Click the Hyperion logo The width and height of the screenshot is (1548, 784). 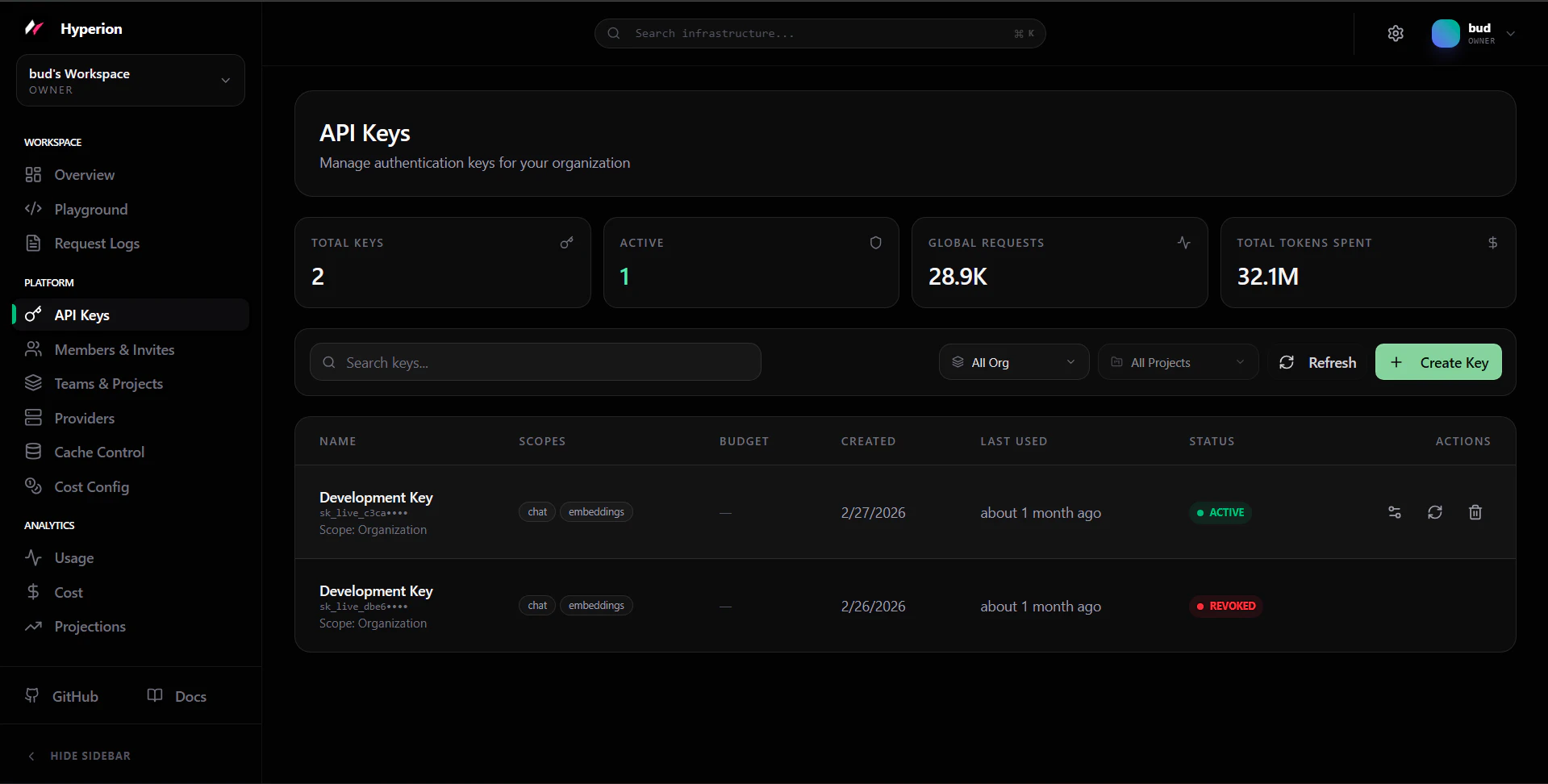74,28
